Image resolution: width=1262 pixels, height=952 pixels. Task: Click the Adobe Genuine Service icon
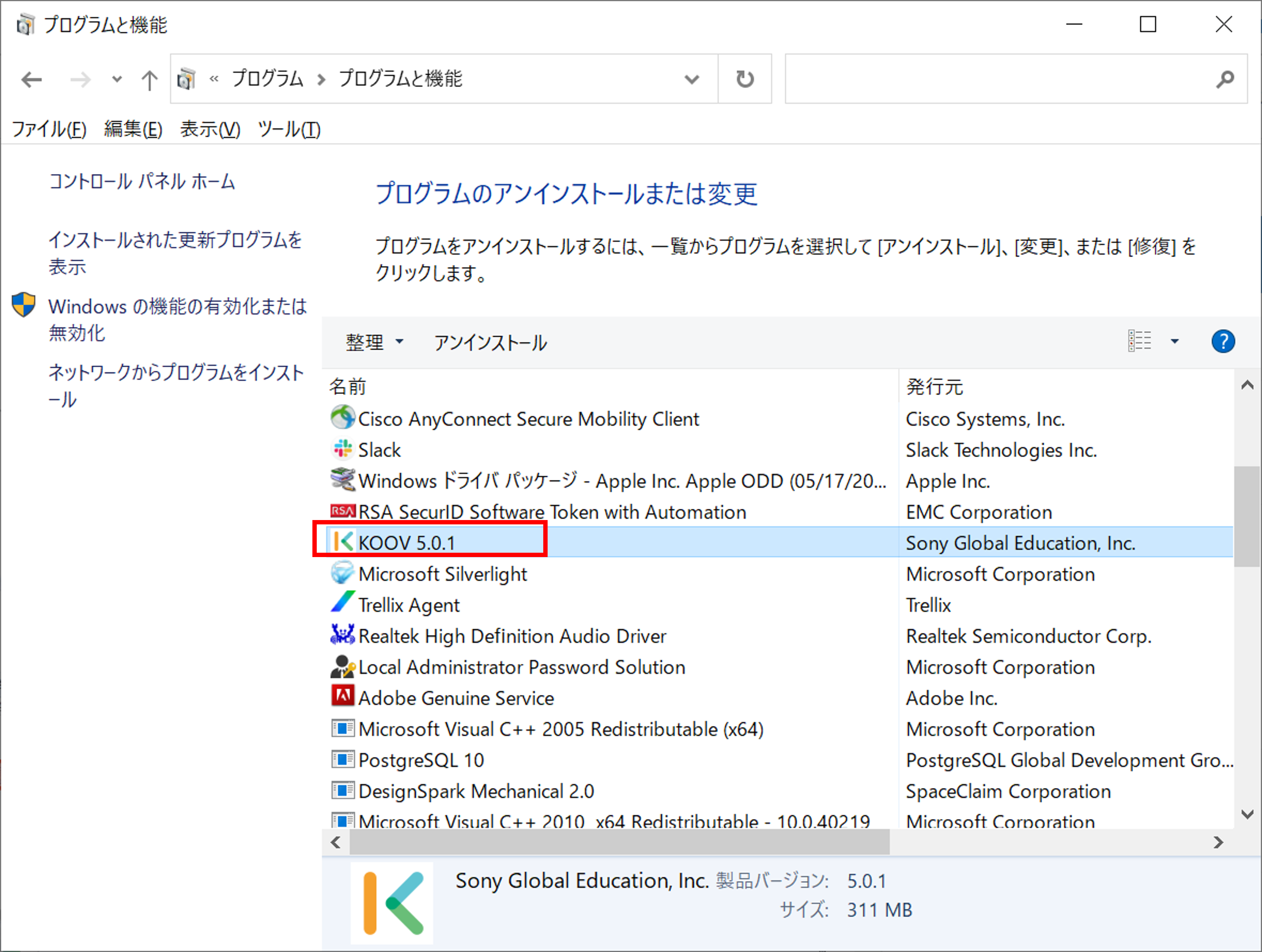(x=342, y=696)
